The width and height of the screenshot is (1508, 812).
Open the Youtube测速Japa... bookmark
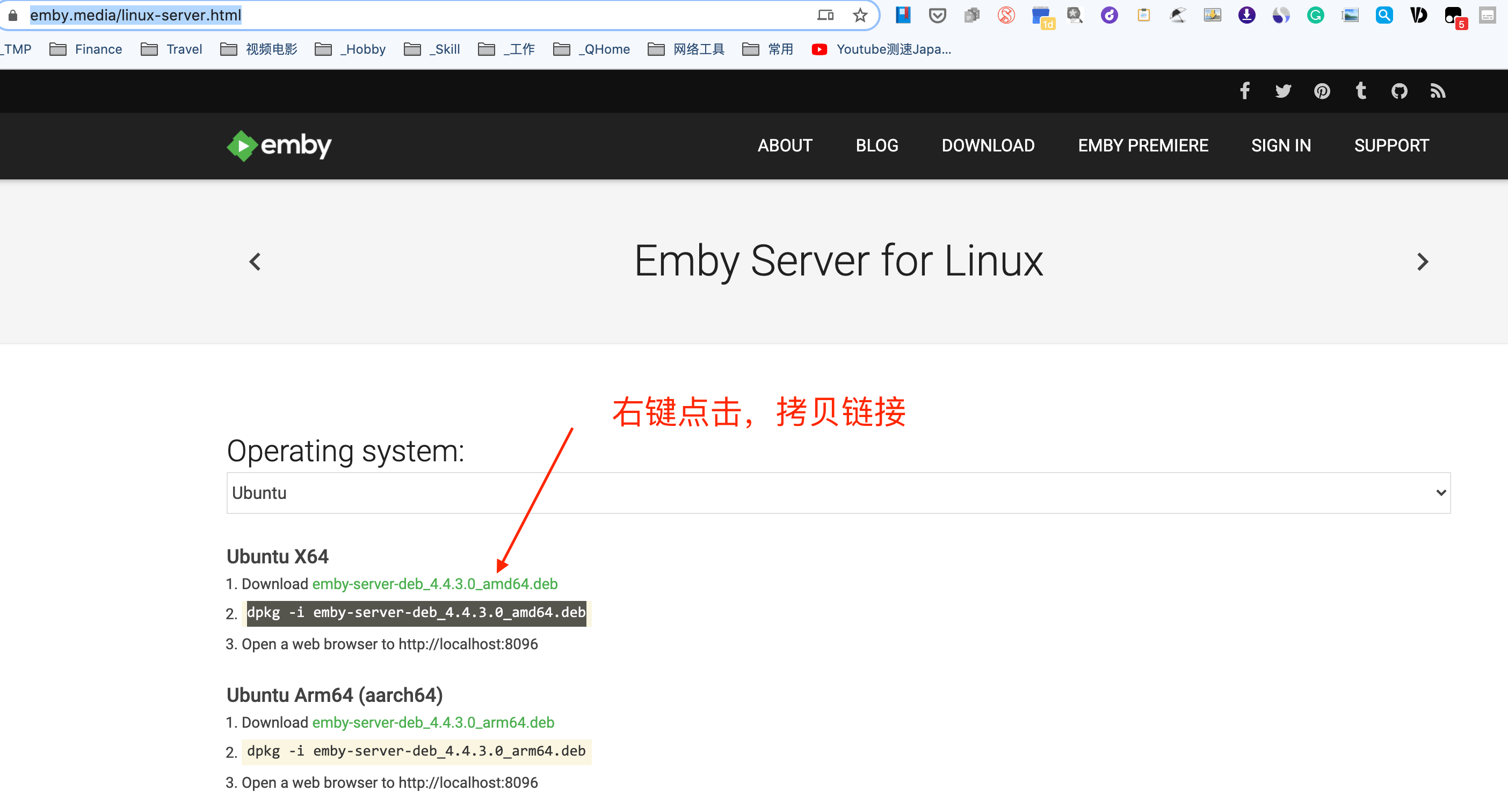882,49
